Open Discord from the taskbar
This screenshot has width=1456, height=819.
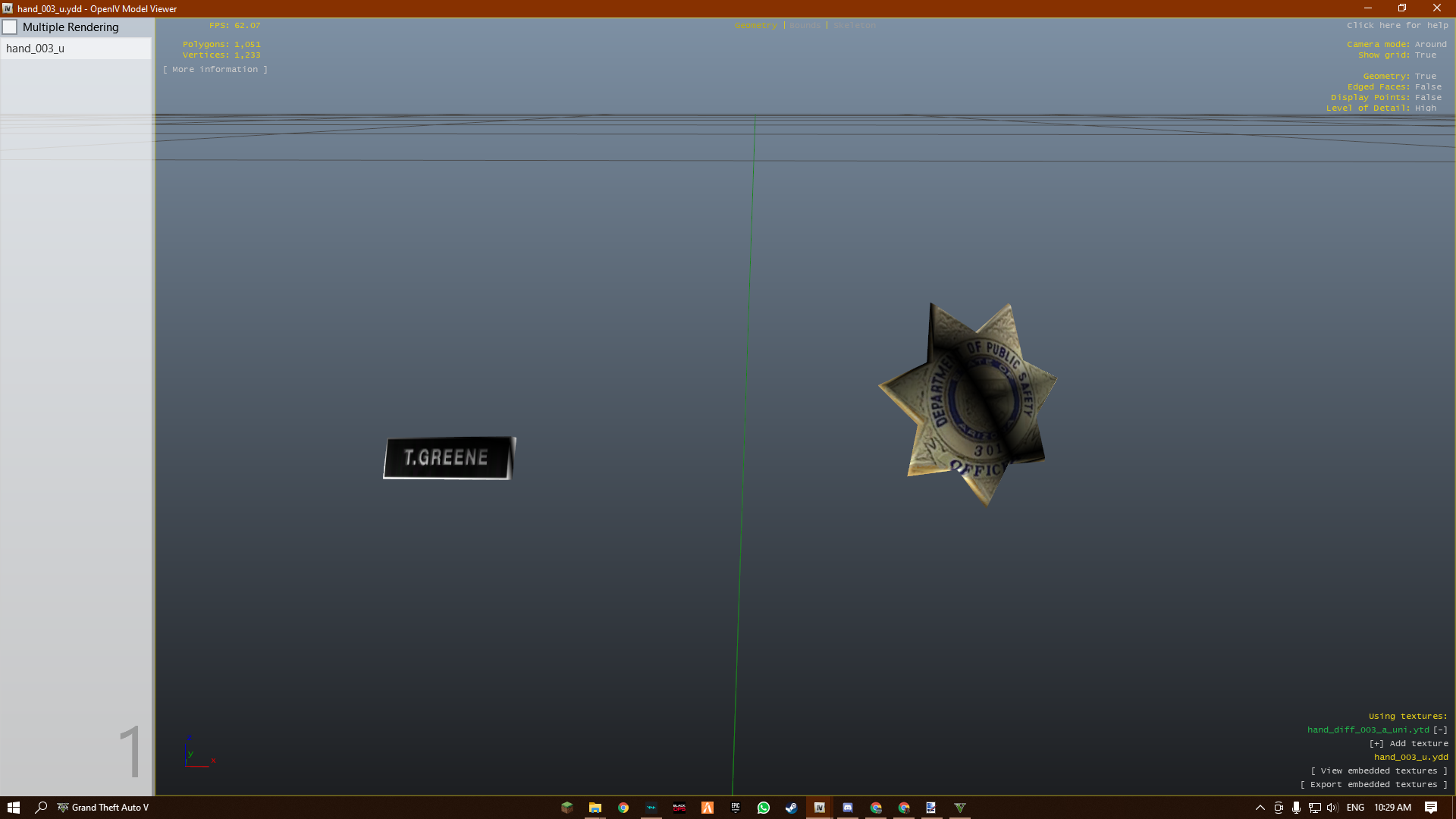tap(847, 808)
